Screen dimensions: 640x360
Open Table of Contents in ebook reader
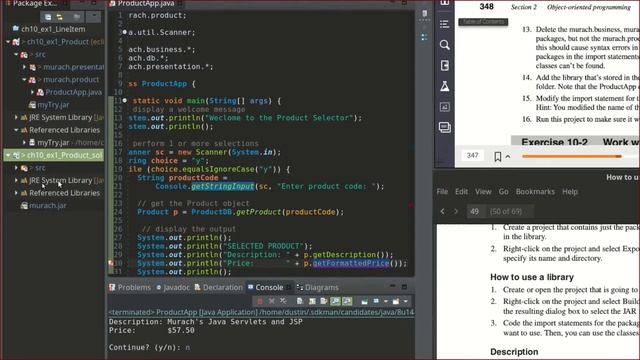pyautogui.click(x=444, y=24)
